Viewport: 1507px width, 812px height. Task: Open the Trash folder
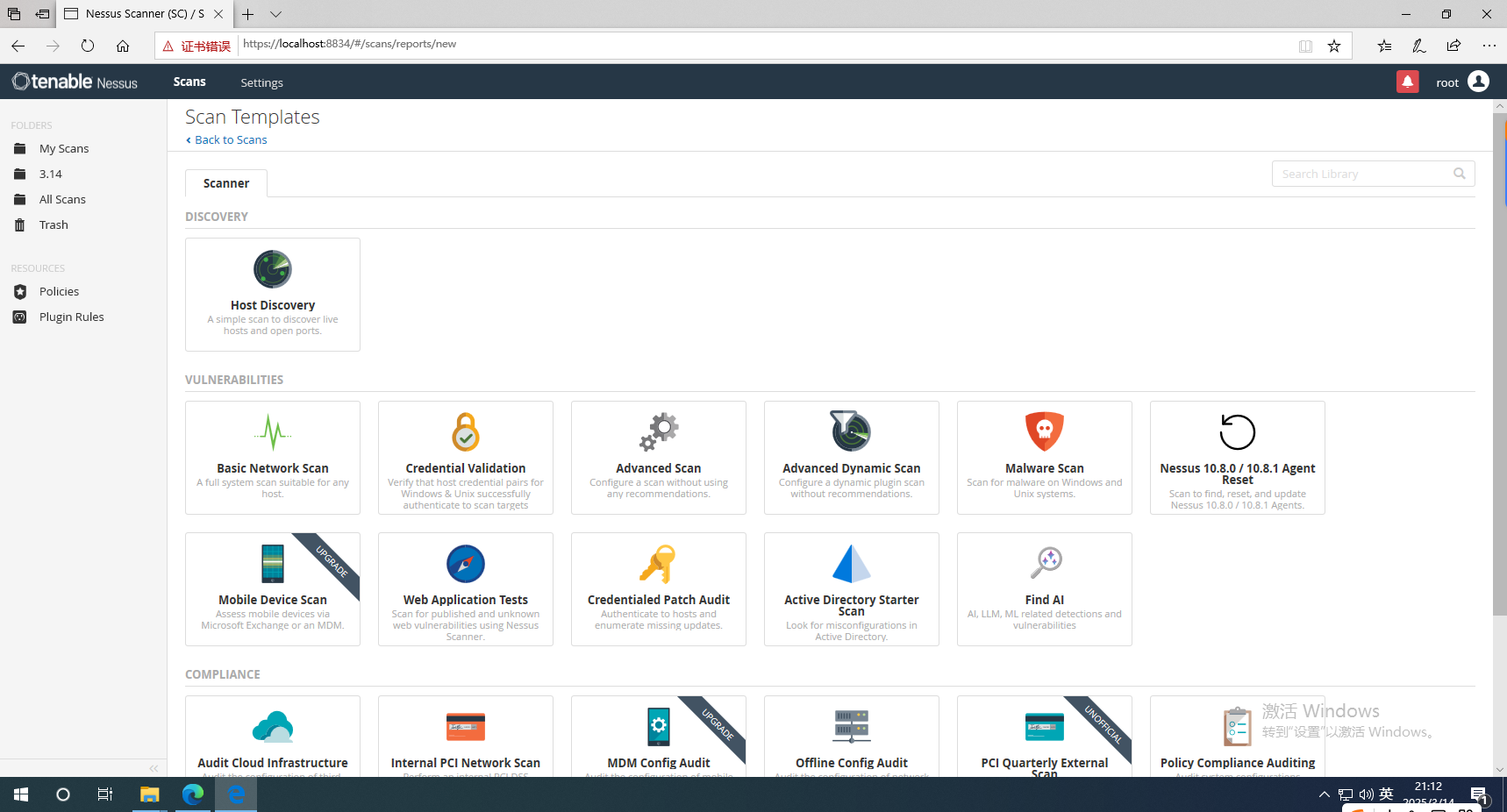point(54,224)
